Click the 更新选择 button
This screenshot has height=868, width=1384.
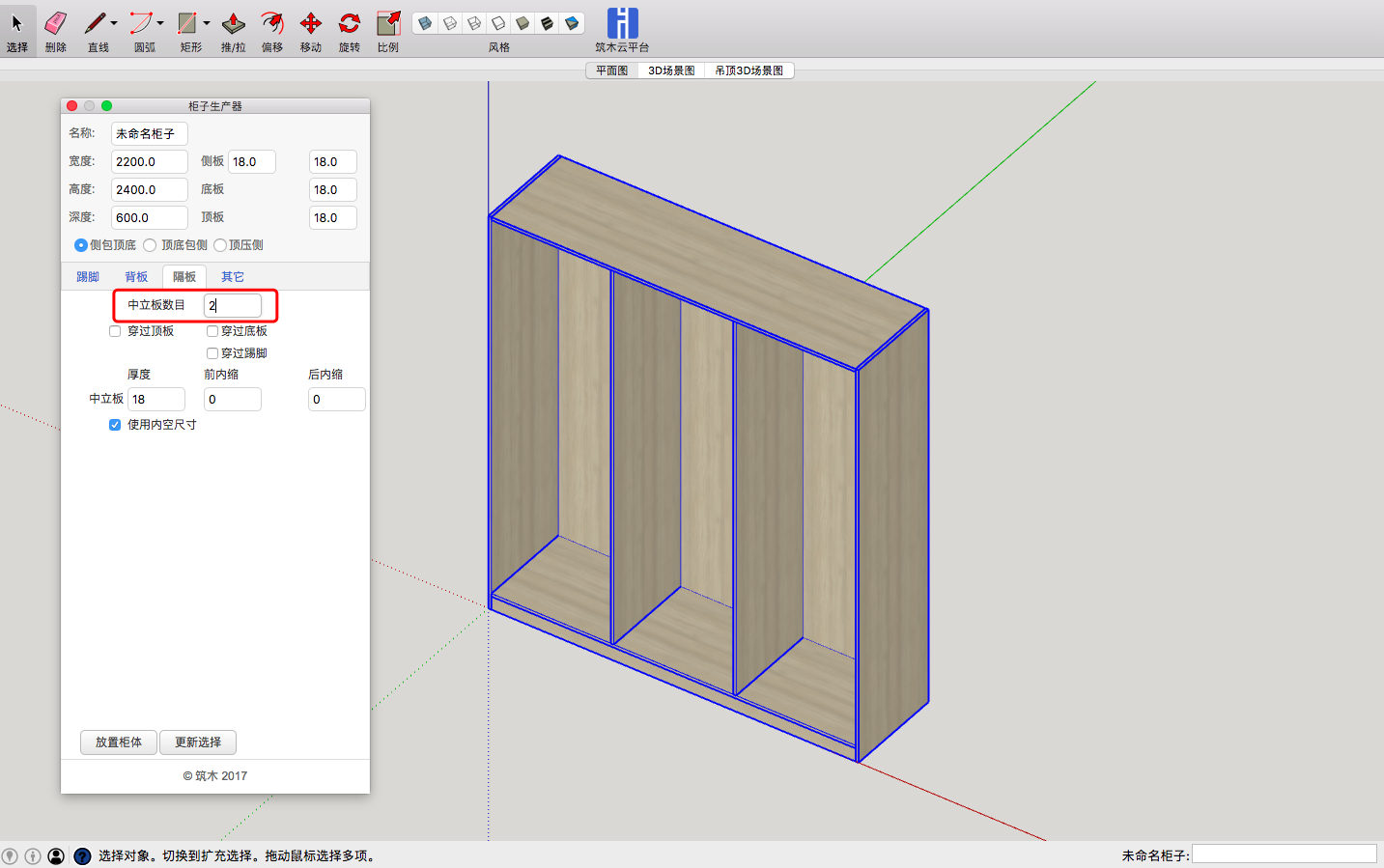[198, 742]
